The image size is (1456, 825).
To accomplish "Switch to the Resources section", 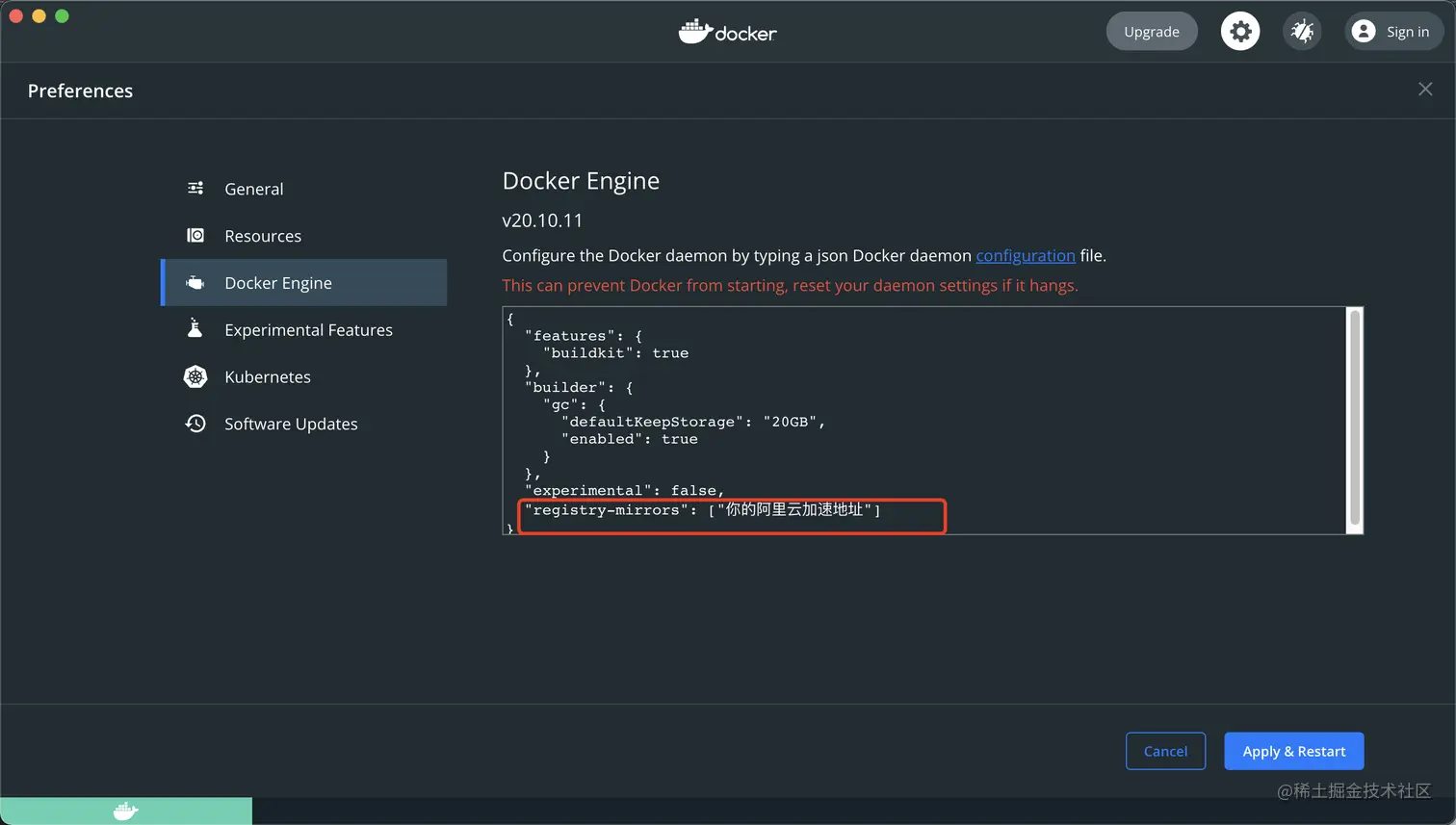I will (263, 236).
